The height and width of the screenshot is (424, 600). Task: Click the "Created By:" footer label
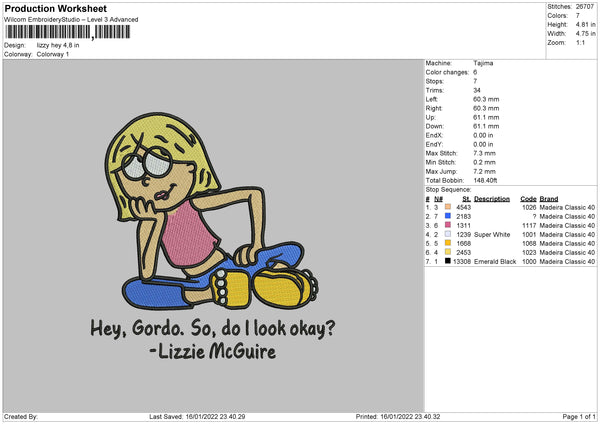point(21,417)
